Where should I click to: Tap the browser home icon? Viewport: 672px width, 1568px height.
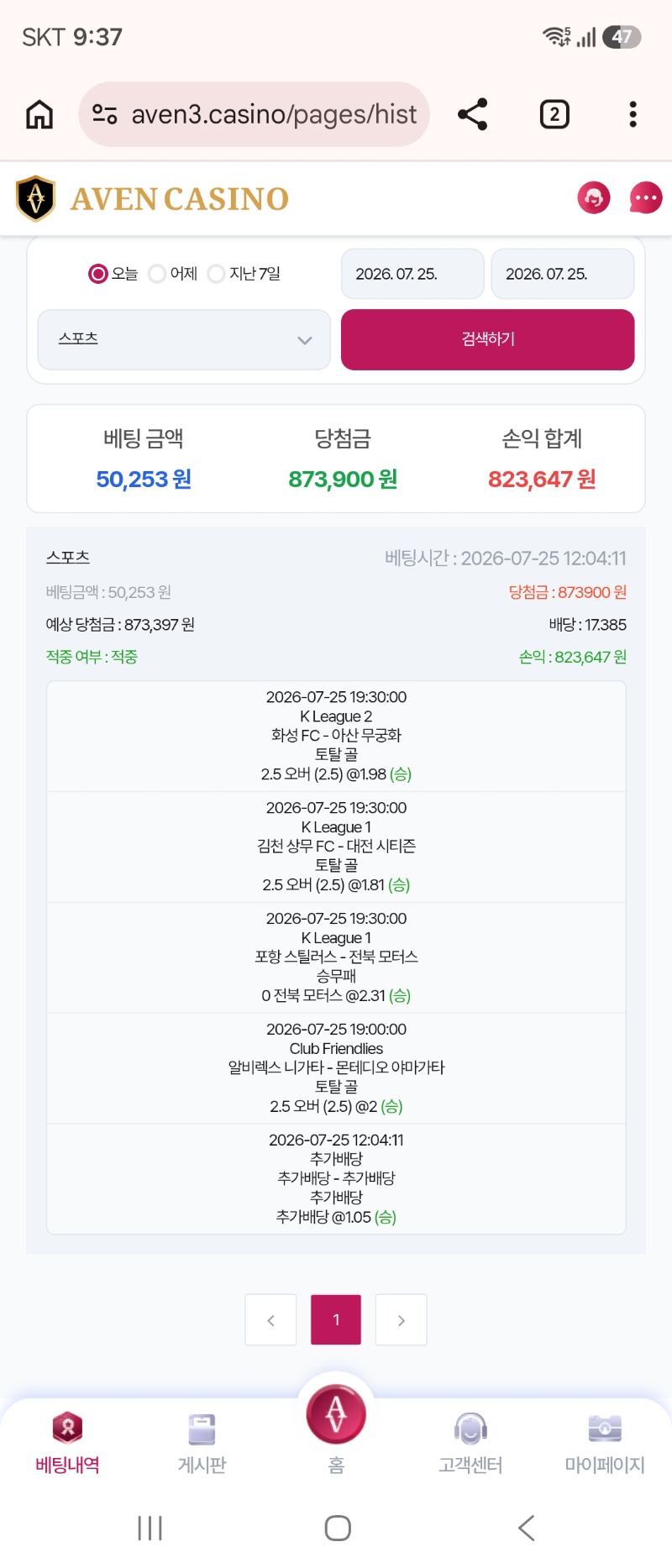tap(39, 114)
